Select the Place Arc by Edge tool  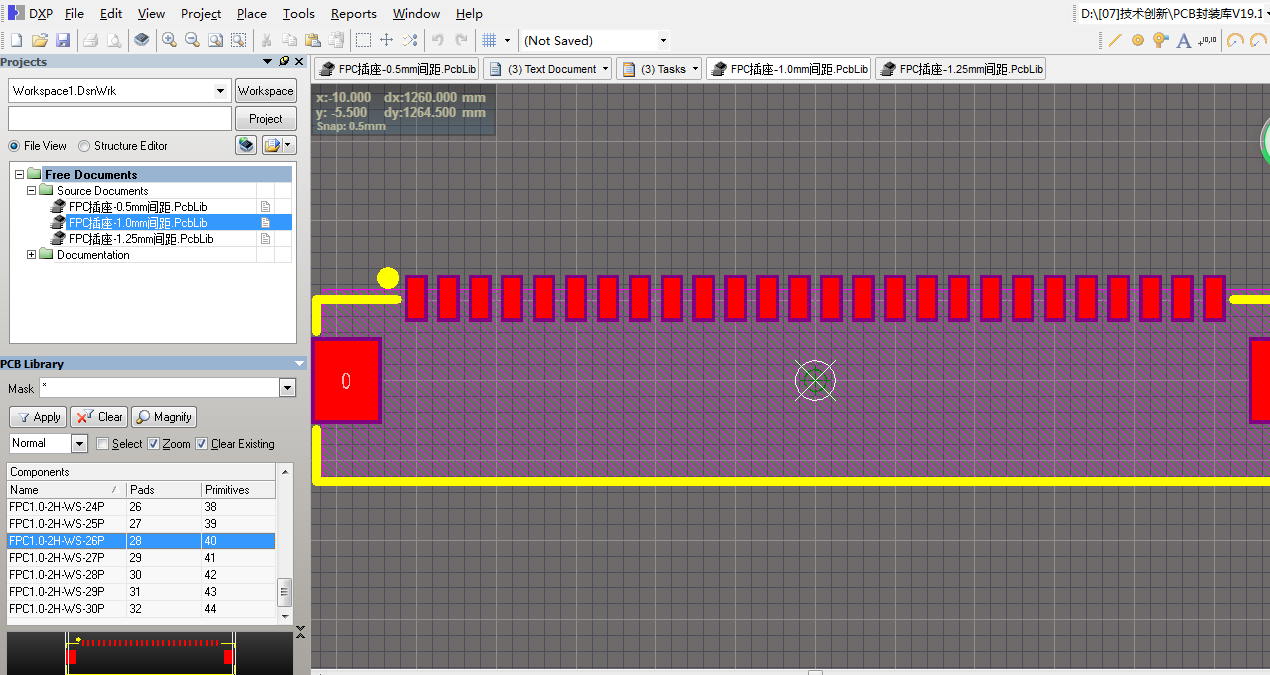click(1258, 40)
